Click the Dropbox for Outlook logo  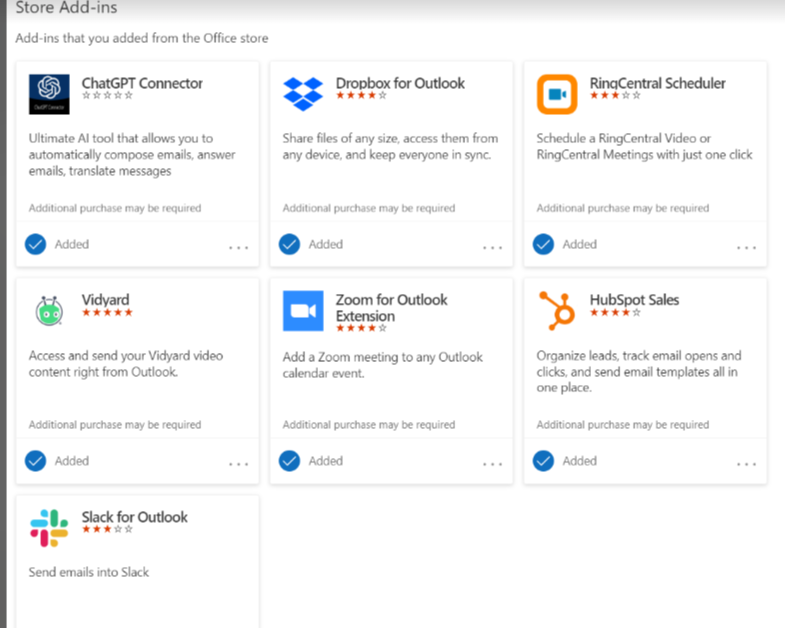pyautogui.click(x=303, y=94)
